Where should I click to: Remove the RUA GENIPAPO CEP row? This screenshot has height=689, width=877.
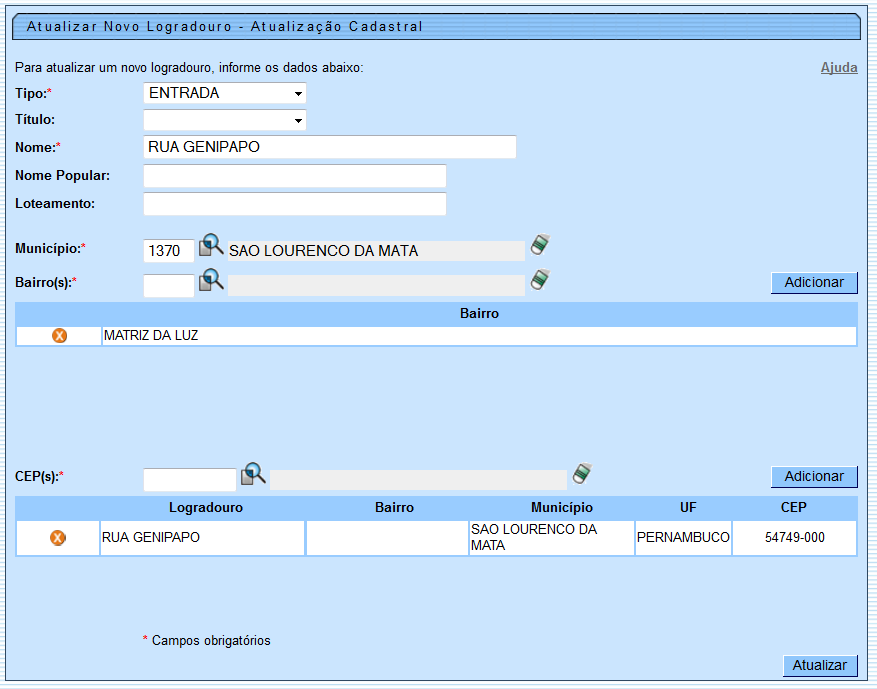(58, 538)
